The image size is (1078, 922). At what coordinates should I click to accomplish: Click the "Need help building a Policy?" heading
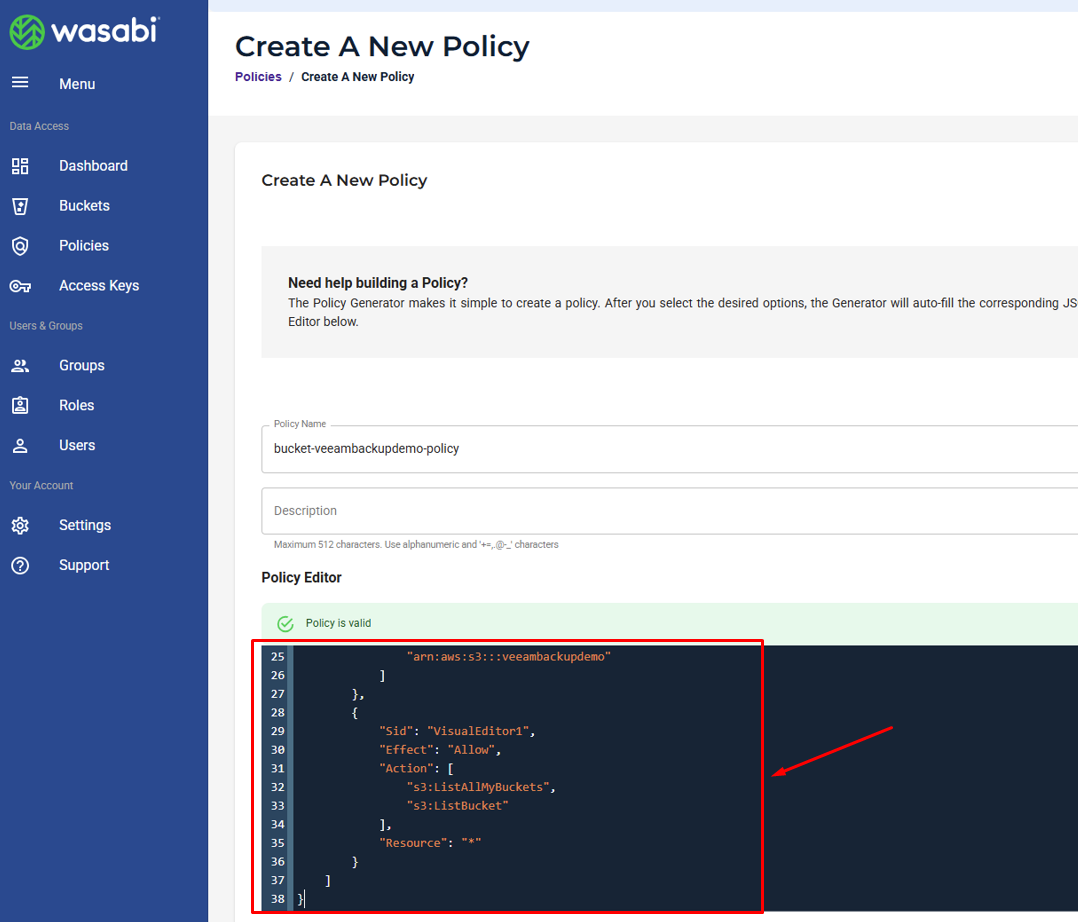[x=378, y=283]
